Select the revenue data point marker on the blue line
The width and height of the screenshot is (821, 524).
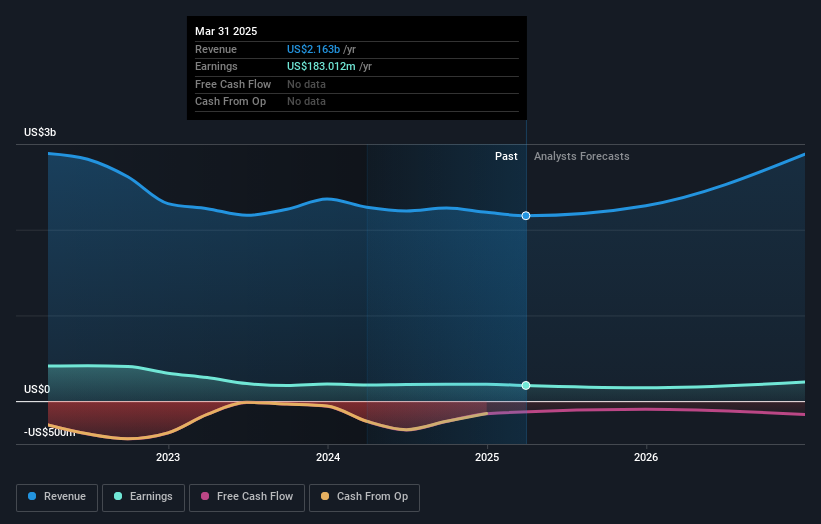pyautogui.click(x=526, y=216)
